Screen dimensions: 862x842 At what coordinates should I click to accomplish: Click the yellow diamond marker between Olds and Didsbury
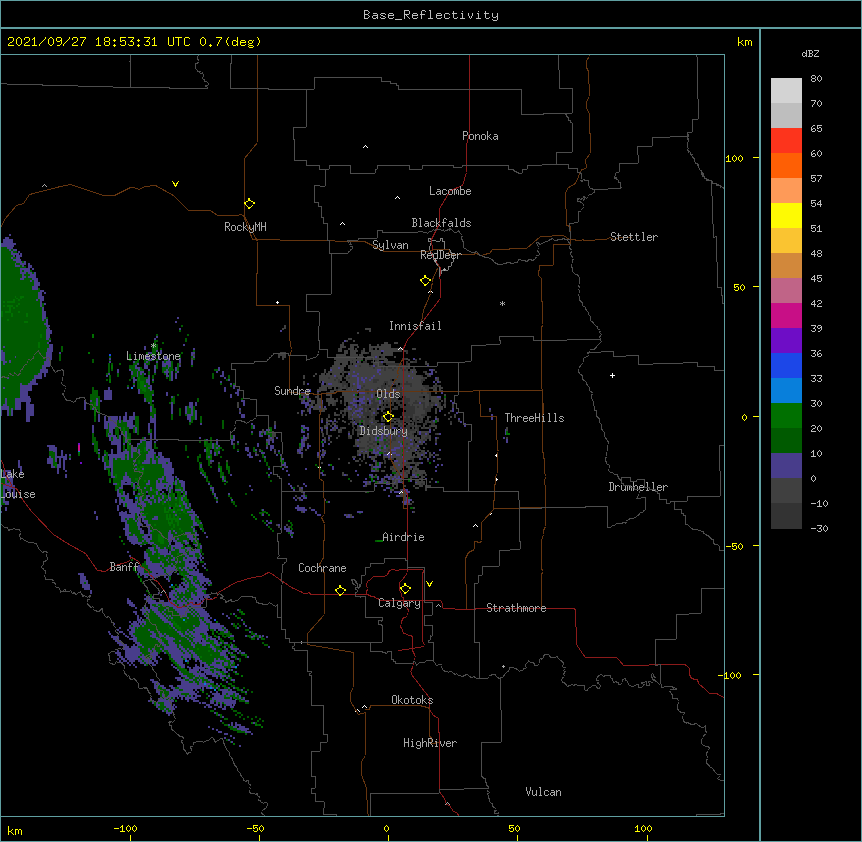(x=388, y=416)
